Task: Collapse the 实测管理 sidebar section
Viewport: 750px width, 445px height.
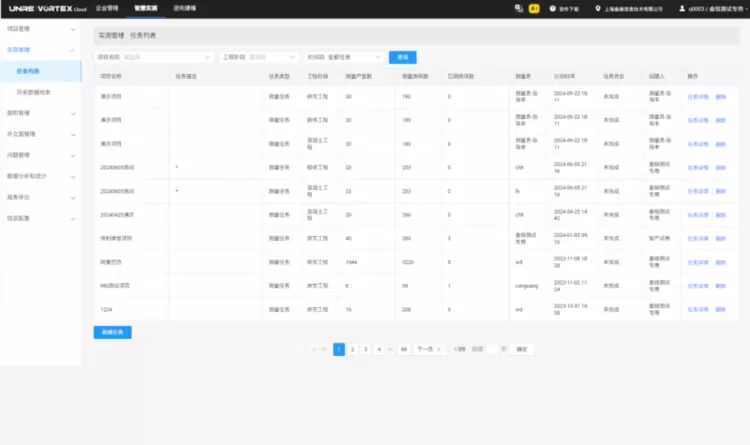Action: tap(73, 49)
